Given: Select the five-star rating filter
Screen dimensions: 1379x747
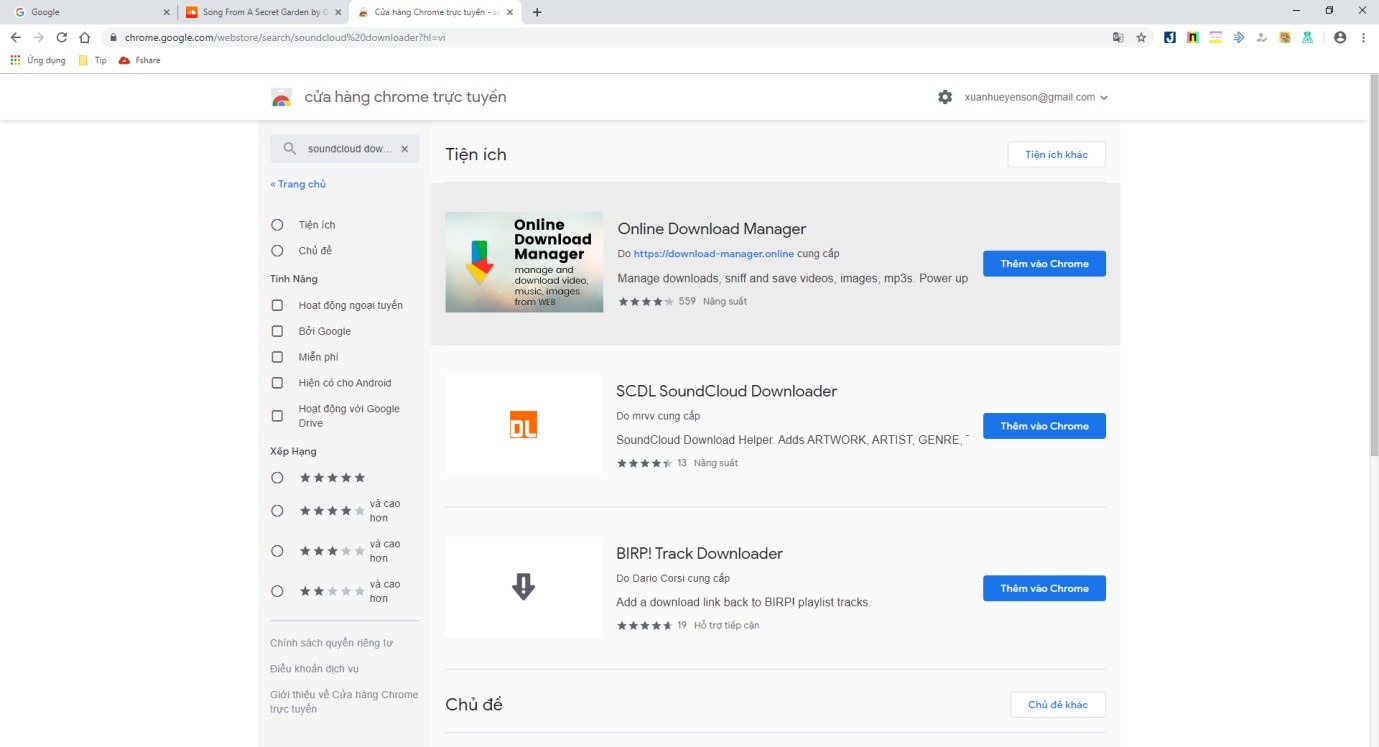Looking at the screenshot, I should click(277, 478).
